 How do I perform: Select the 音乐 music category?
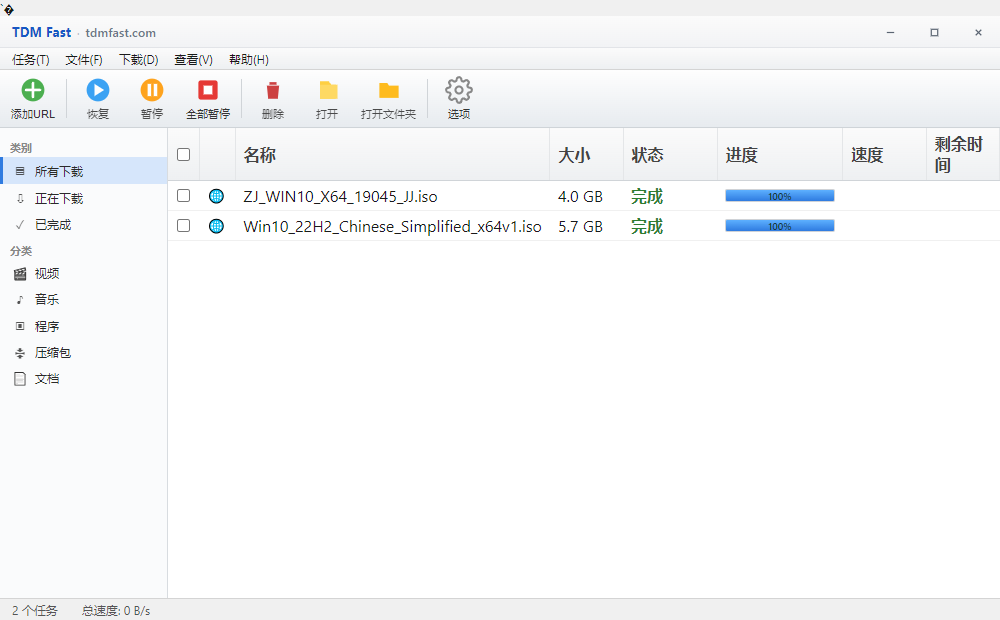pyautogui.click(x=84, y=300)
